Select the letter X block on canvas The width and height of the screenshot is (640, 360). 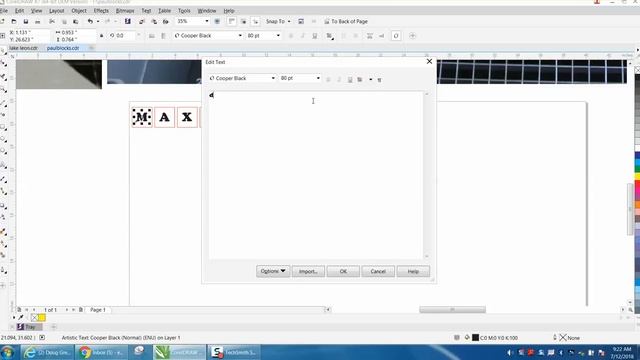(x=187, y=117)
